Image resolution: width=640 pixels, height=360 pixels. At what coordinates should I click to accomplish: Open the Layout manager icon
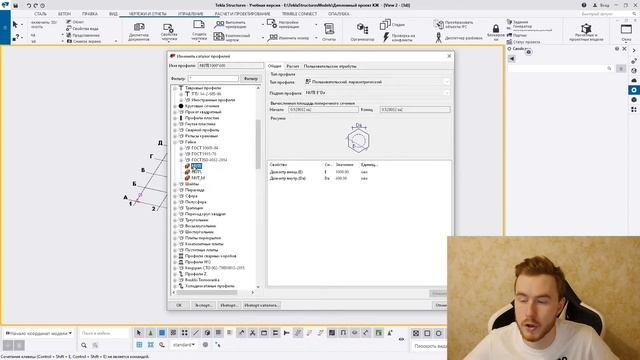coord(438,38)
